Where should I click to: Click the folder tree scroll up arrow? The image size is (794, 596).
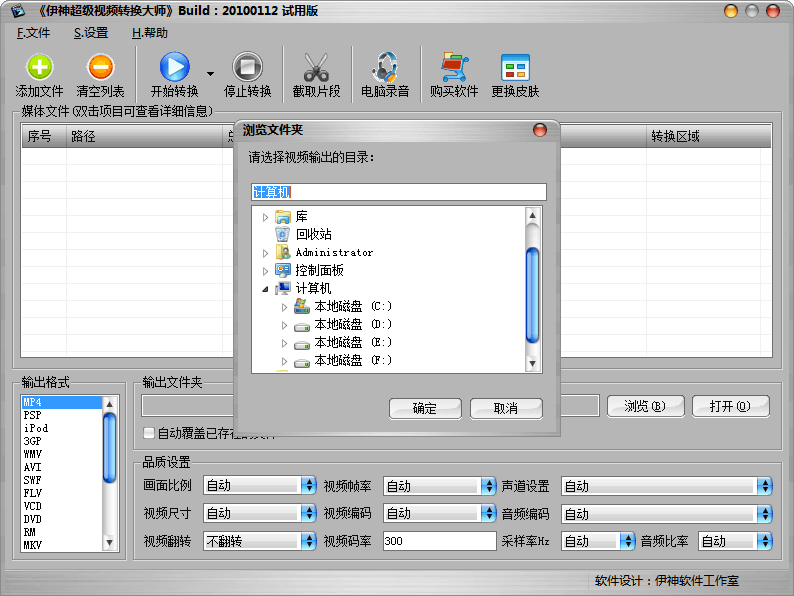click(x=532, y=215)
